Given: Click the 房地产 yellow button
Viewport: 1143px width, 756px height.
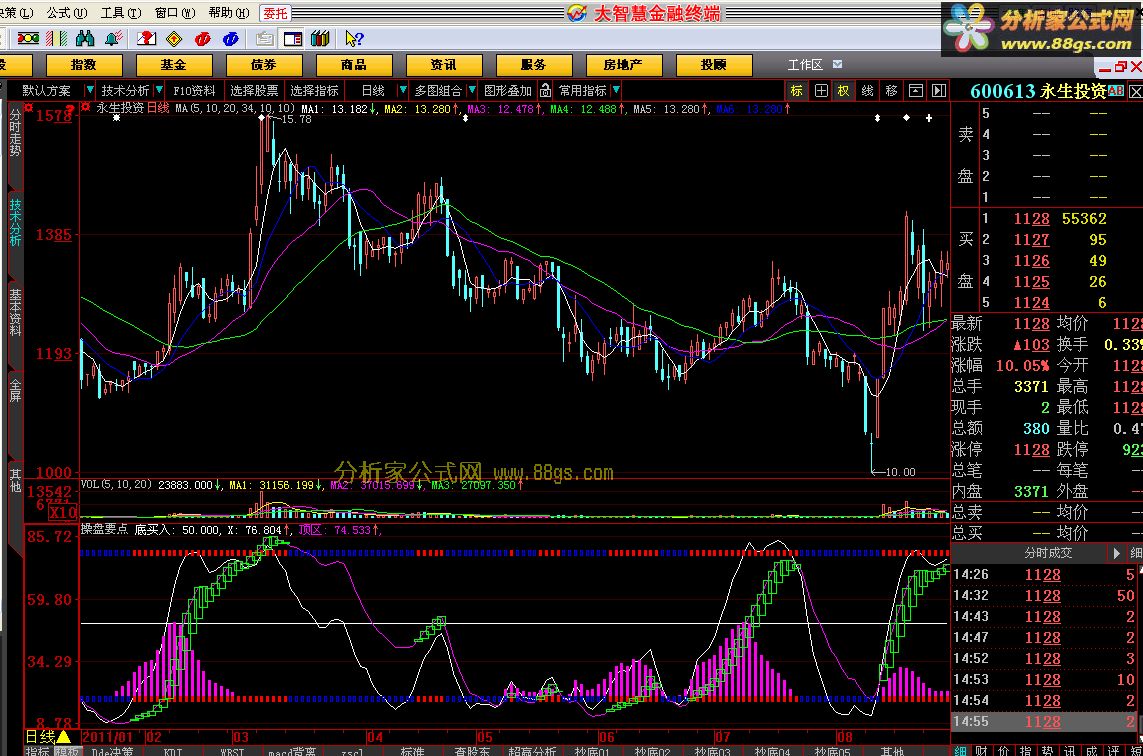Looking at the screenshot, I should [x=623, y=65].
